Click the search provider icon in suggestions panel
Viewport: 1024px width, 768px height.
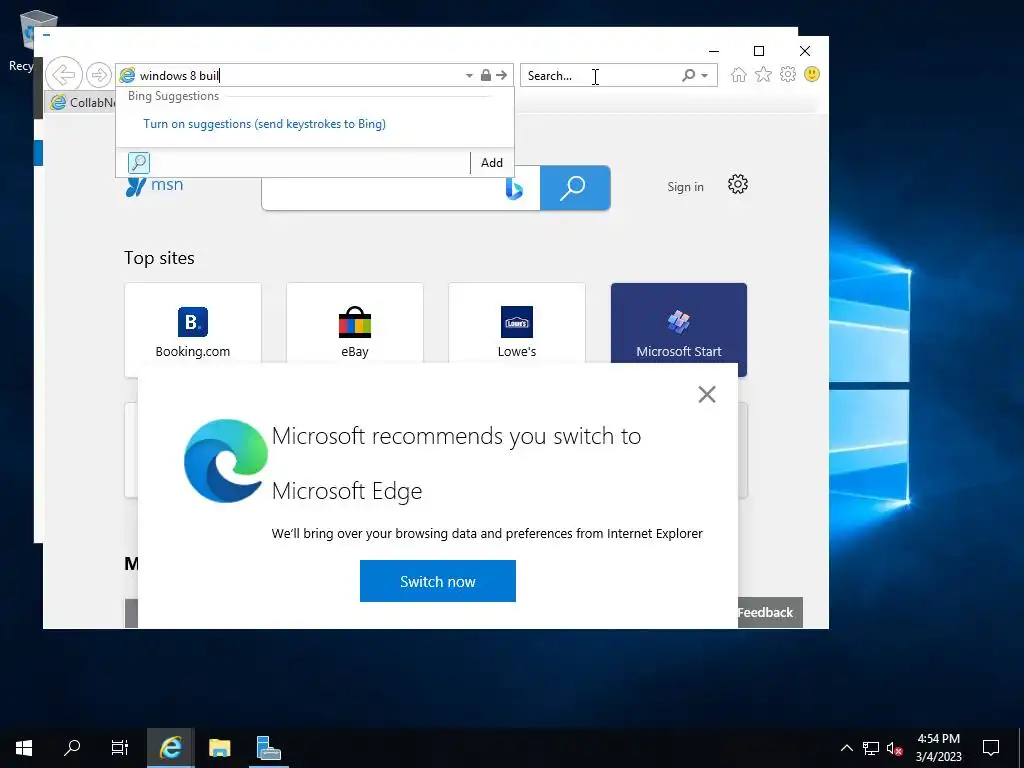pos(138,163)
